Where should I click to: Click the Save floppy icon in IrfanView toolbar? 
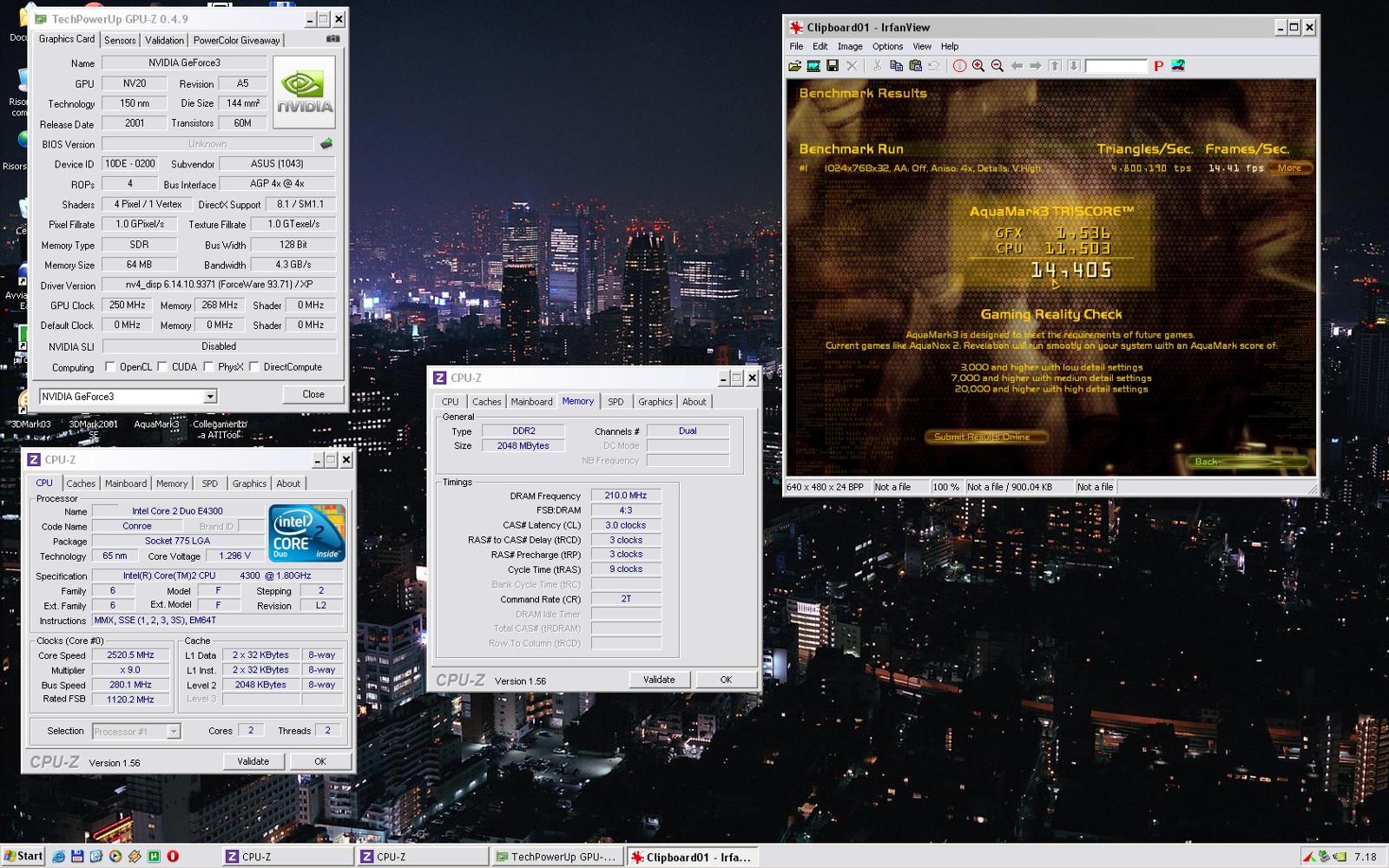click(x=833, y=66)
